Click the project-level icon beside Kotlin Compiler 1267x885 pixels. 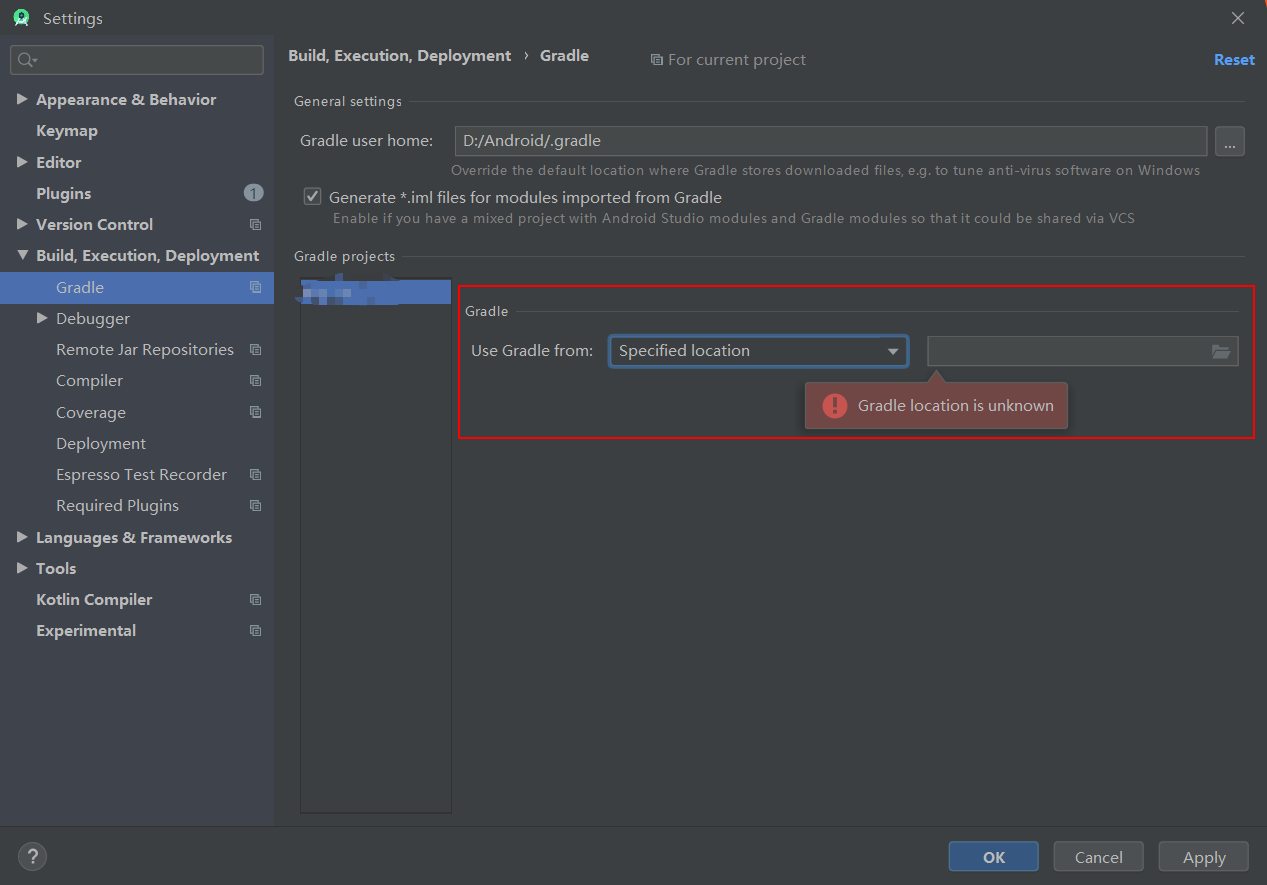point(255,600)
